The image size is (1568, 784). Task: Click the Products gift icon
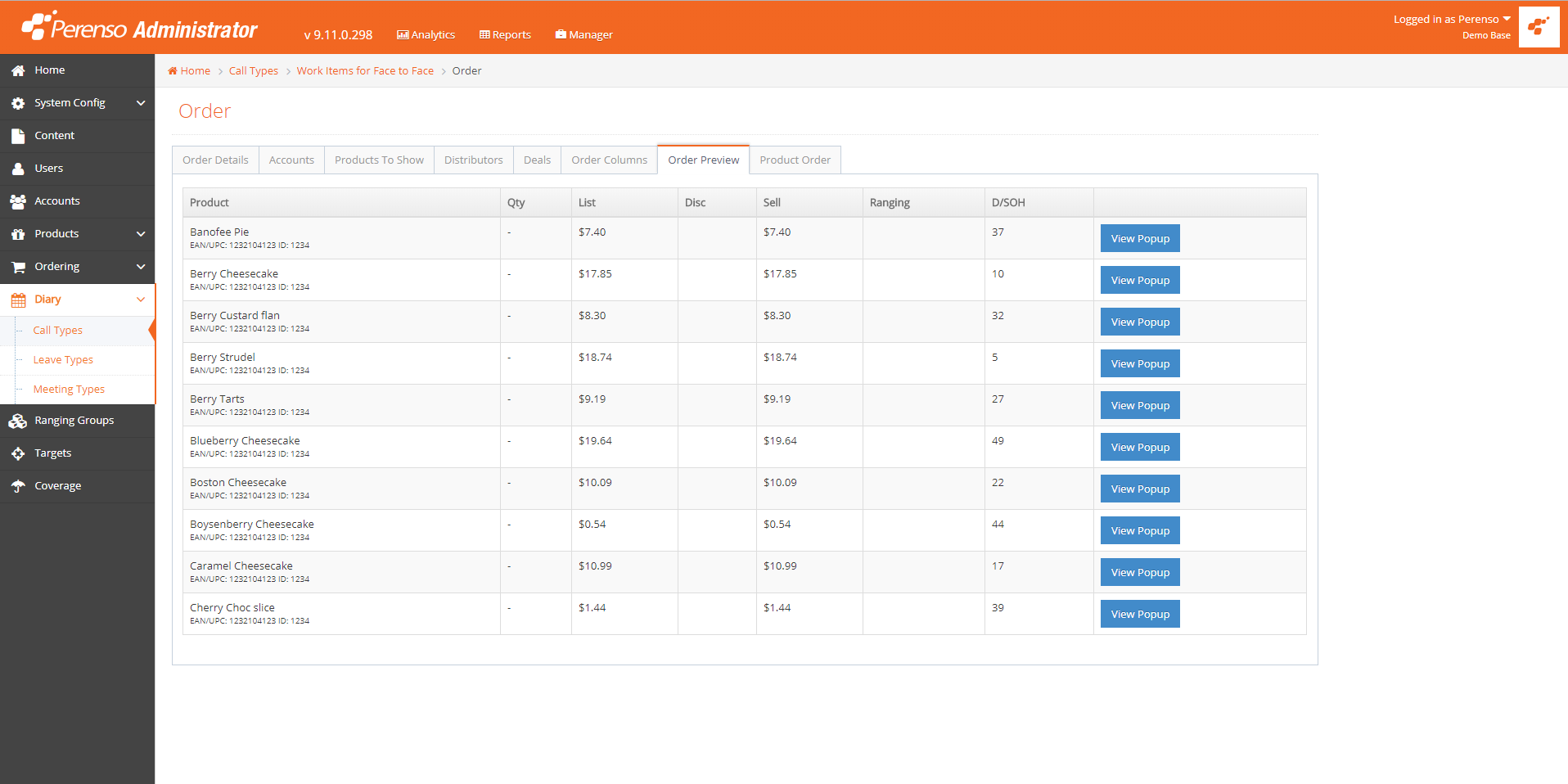coord(18,234)
